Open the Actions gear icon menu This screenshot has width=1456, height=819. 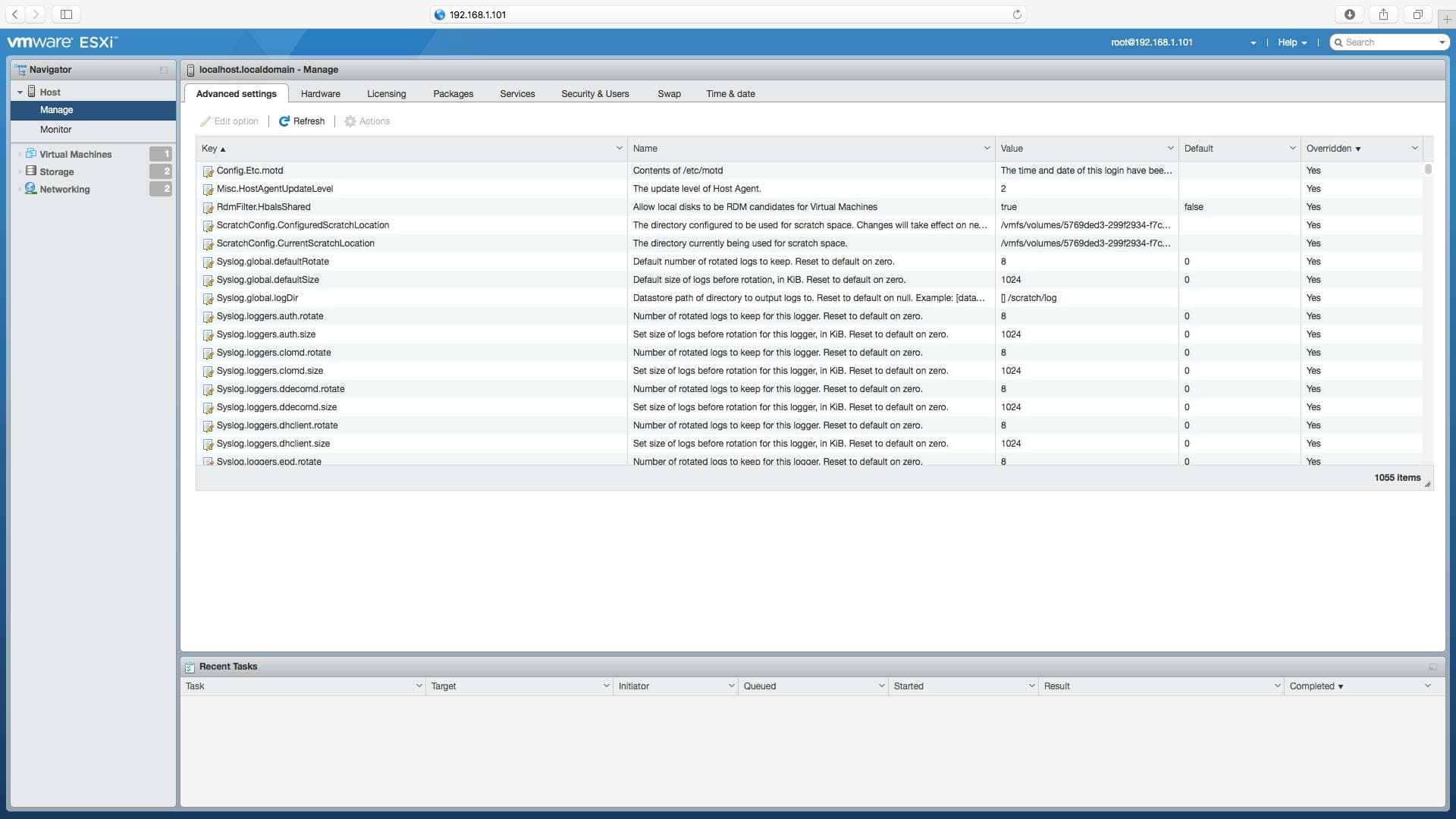(x=350, y=121)
